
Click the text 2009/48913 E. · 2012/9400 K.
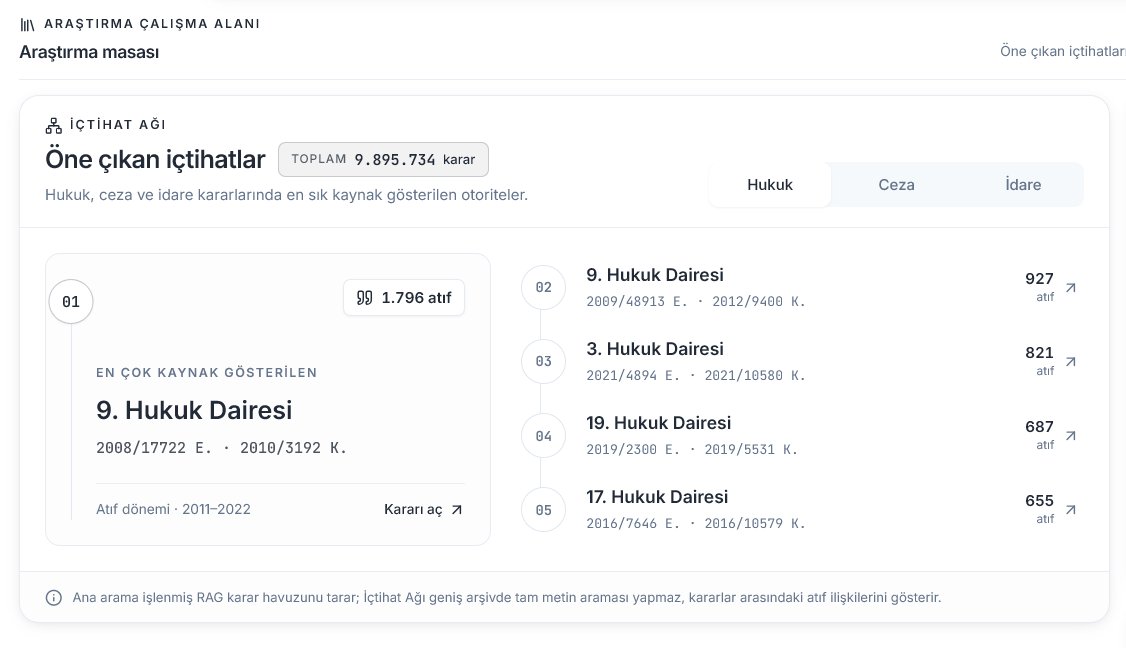coord(696,302)
